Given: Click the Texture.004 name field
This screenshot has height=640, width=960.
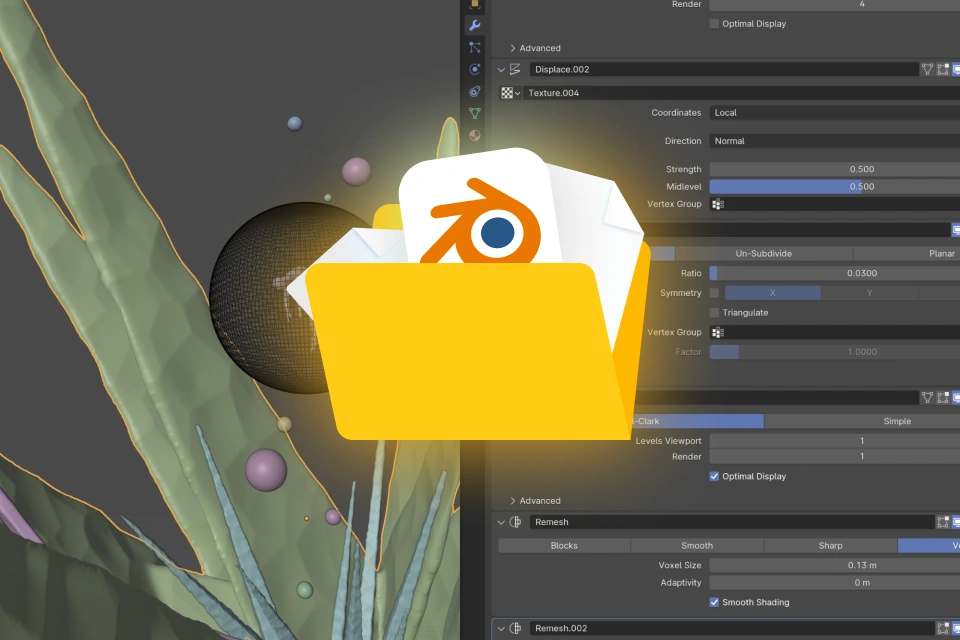Looking at the screenshot, I should [x=741, y=93].
